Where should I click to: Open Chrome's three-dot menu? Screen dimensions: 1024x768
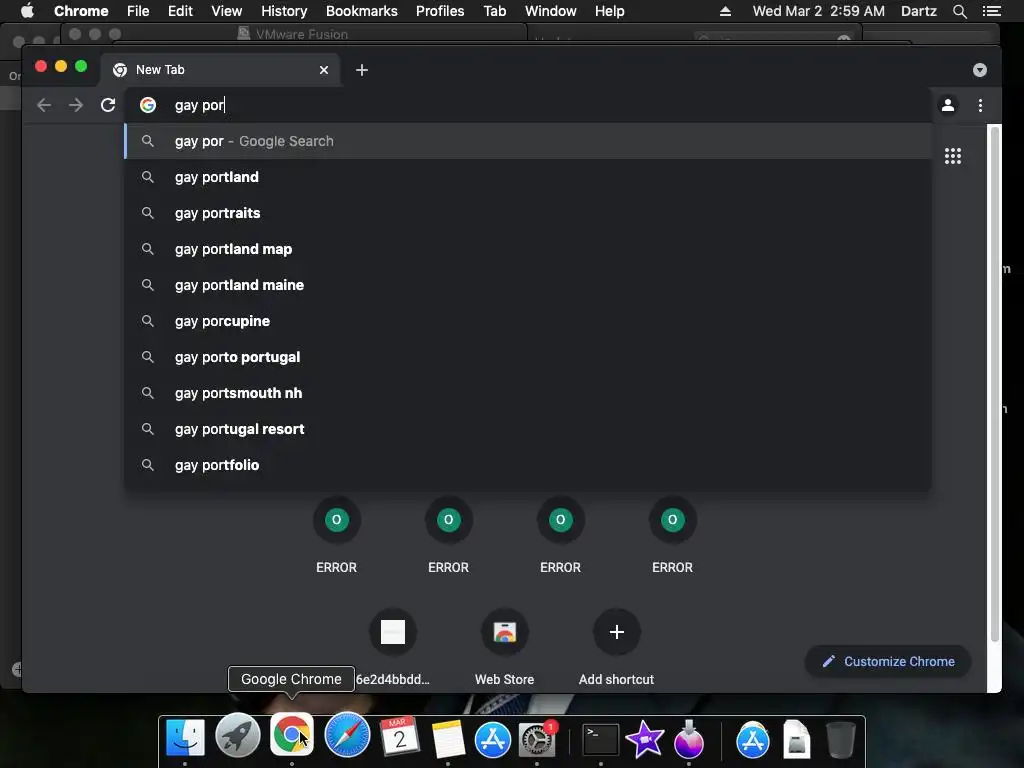(980, 105)
